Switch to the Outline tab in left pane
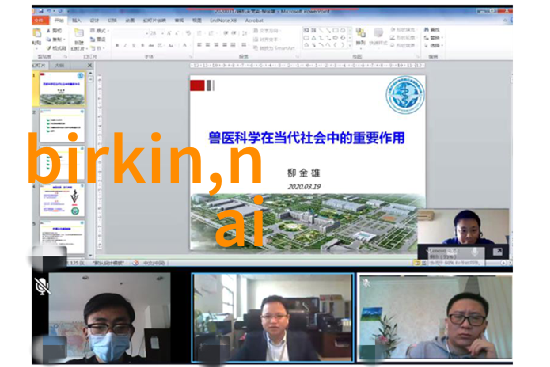 (x=59, y=65)
